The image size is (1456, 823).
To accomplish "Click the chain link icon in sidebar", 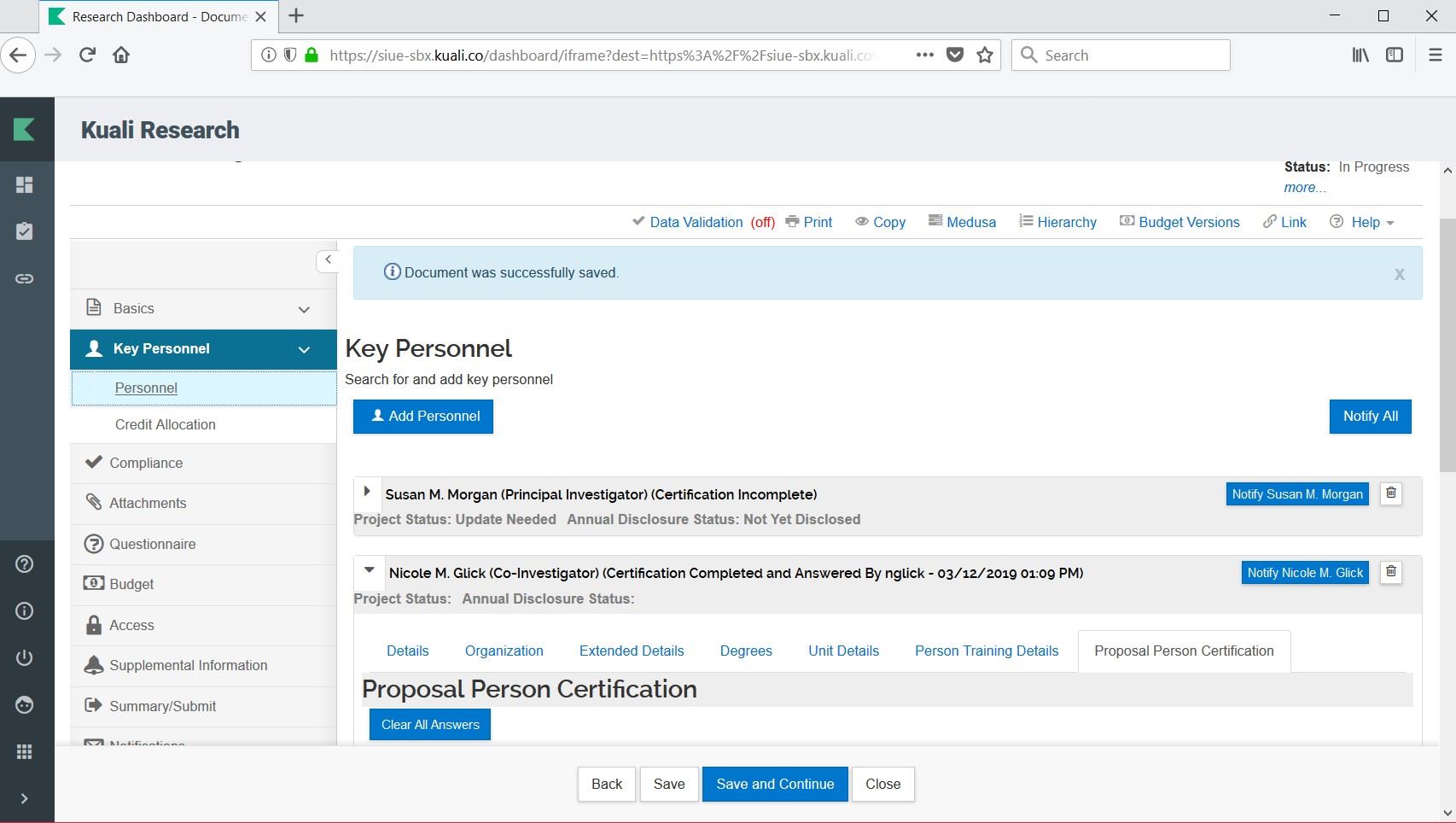I will click(25, 278).
